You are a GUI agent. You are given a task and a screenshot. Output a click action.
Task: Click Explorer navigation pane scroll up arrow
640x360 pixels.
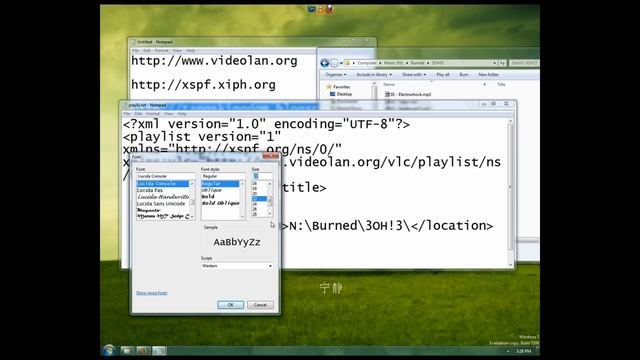coord(375,84)
